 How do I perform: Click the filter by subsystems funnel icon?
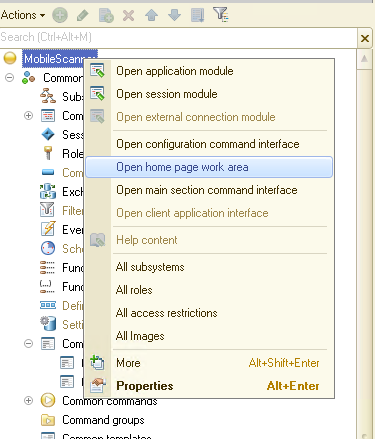pos(221,15)
